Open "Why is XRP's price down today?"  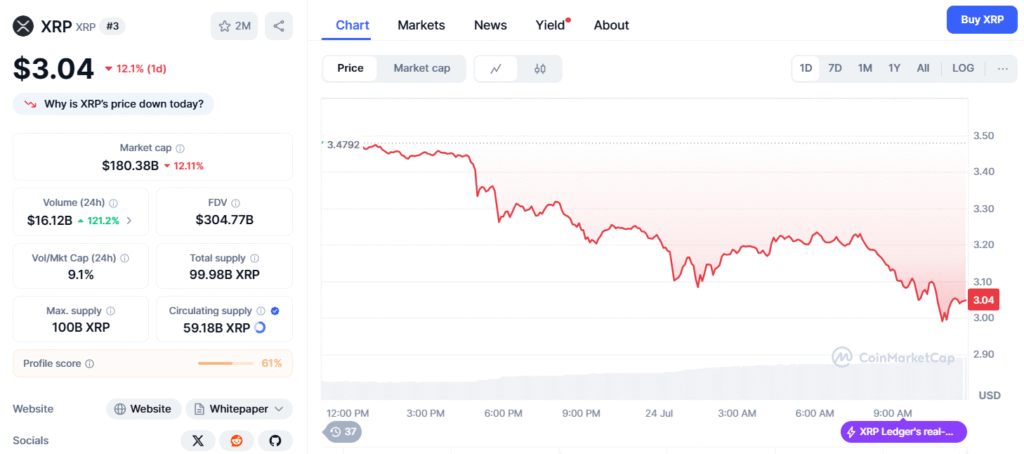114,104
